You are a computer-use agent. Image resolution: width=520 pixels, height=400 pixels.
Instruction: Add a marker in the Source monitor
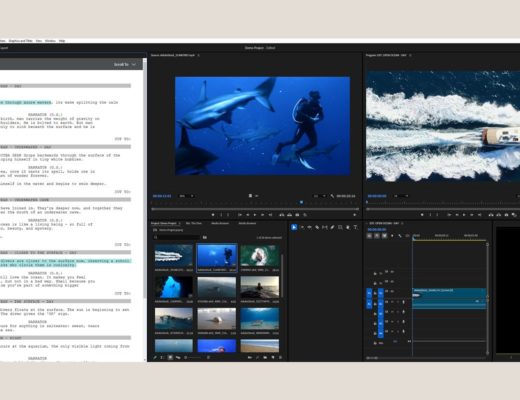click(213, 215)
